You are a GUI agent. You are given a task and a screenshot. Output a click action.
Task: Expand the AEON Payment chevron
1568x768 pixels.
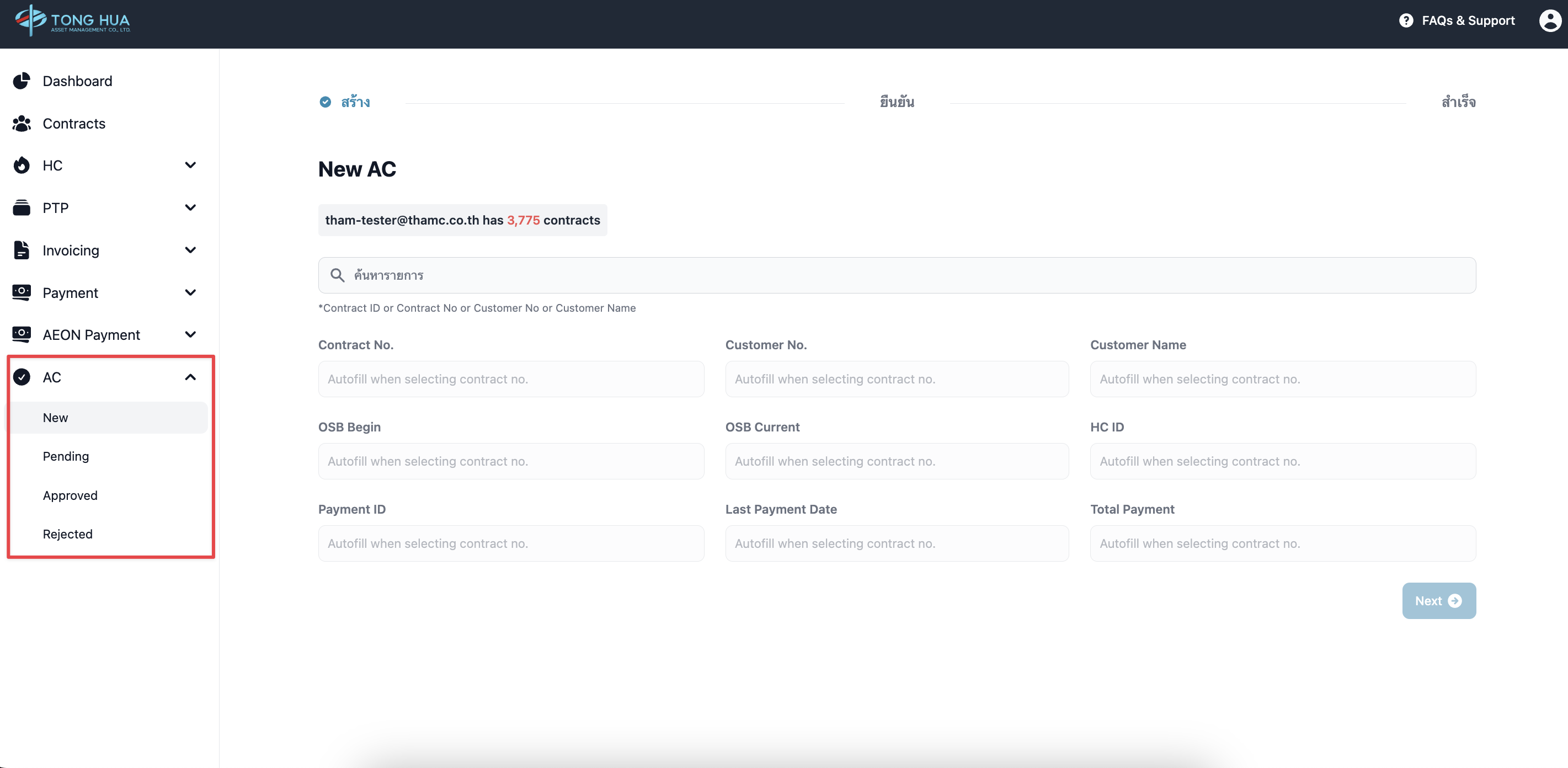point(190,335)
